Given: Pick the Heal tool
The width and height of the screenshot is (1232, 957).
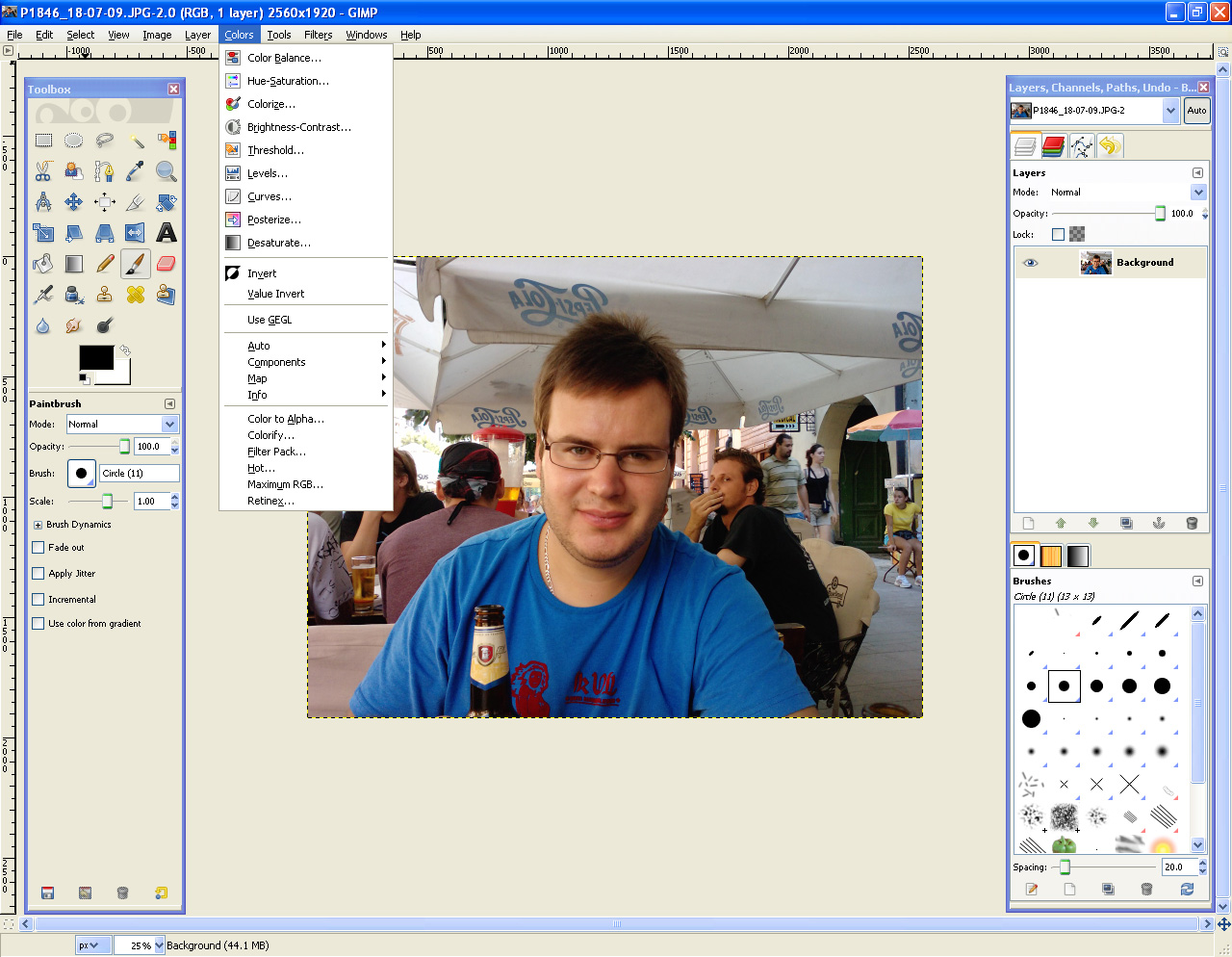Looking at the screenshot, I should pyautogui.click(x=136, y=295).
